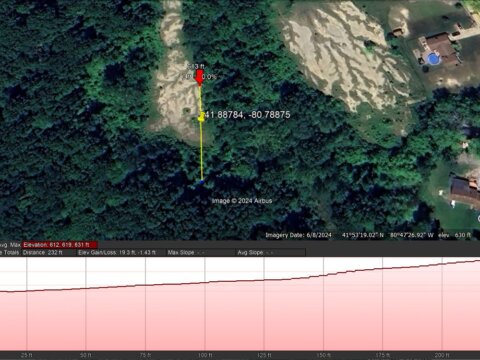480x360 pixels.
Task: Click the elevation profile at the 150 ft gridline
Action: [x=323, y=275]
